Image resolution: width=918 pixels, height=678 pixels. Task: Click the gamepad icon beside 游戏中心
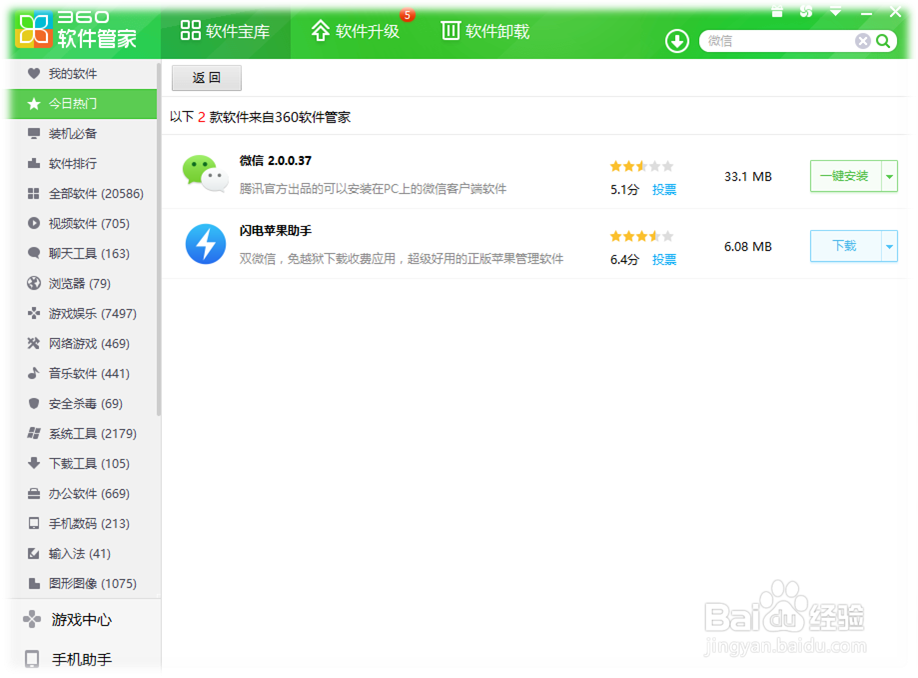pos(32,619)
